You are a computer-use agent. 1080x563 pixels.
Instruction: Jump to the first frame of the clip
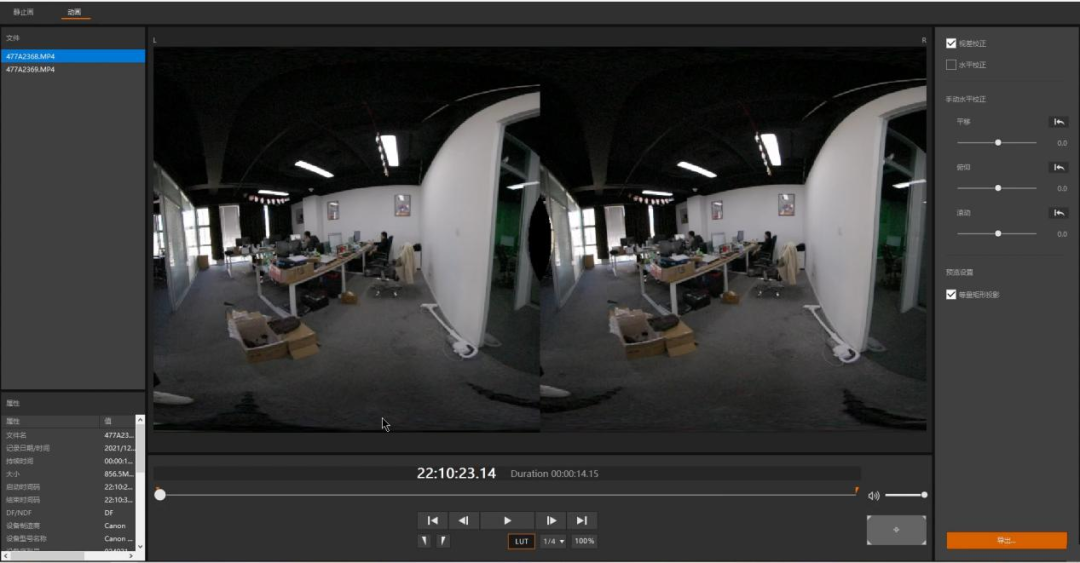click(433, 520)
